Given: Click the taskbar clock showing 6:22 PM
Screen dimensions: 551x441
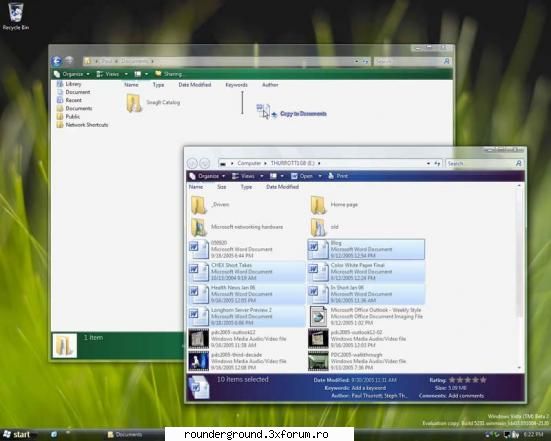Looking at the screenshot, I should pos(534,435).
